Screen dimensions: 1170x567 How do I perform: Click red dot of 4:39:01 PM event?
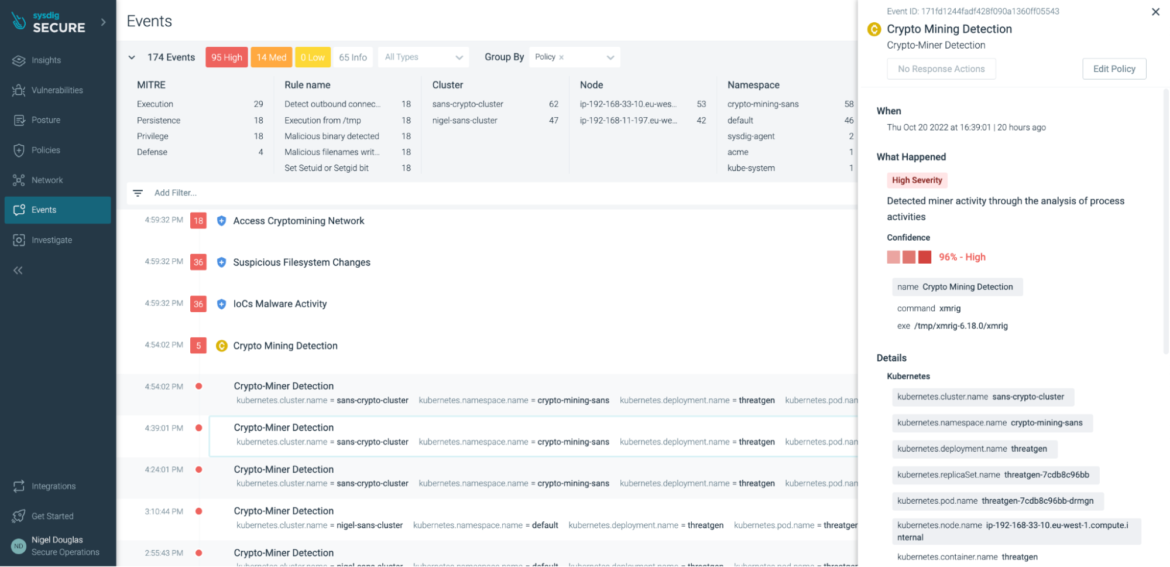198,428
